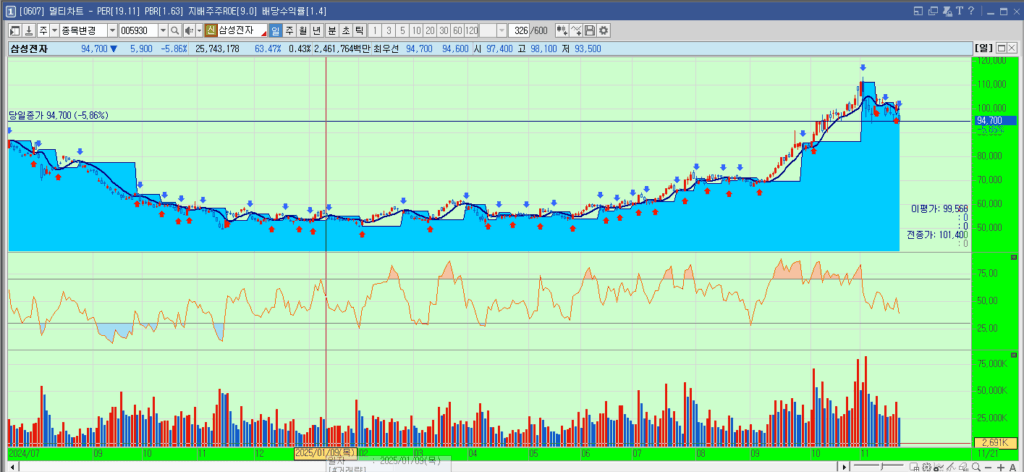This screenshot has width=1024, height=472.
Task: Switch to 분 (minute) chart period
Action: pyautogui.click(x=331, y=31)
